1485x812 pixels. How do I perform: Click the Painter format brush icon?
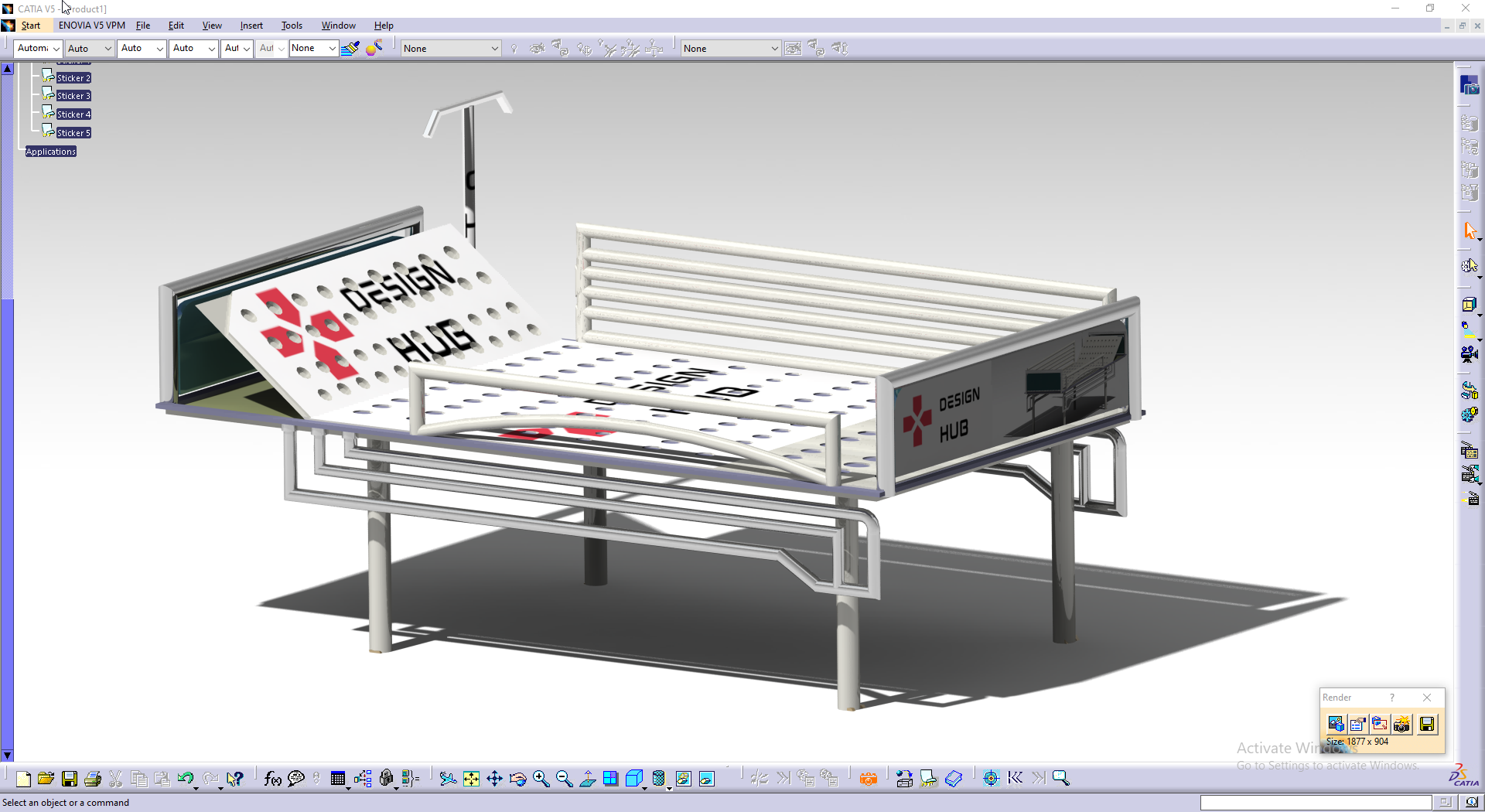click(x=350, y=49)
